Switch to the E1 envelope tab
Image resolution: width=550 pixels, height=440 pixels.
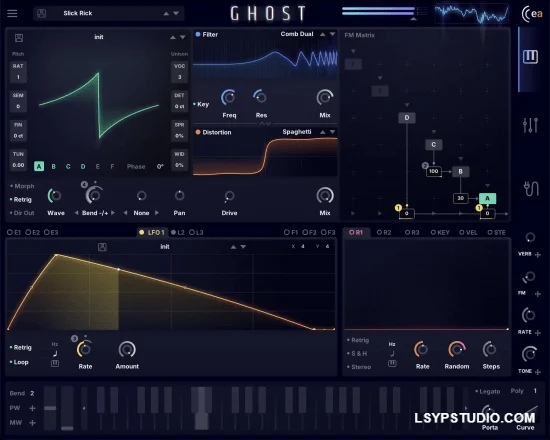pos(14,232)
